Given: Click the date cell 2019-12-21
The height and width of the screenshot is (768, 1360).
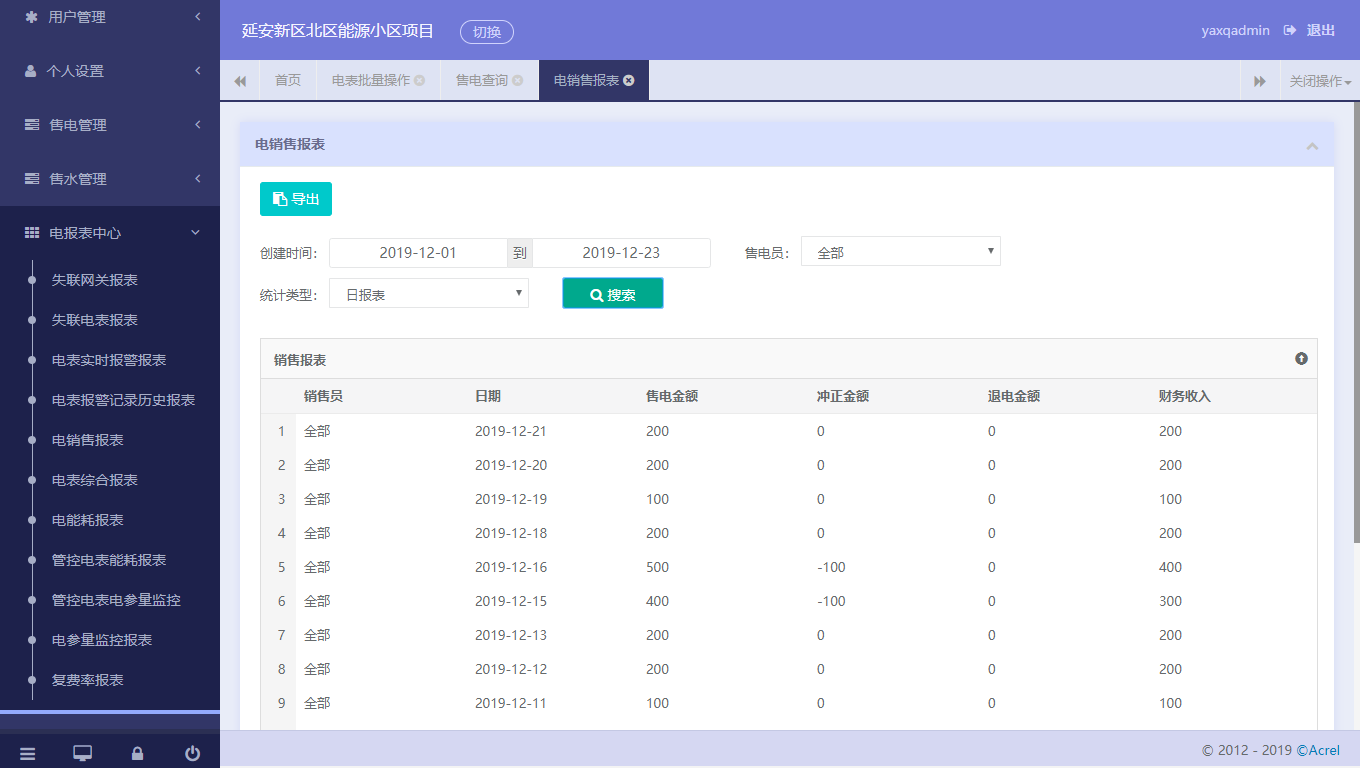Looking at the screenshot, I should pyautogui.click(x=511, y=431).
